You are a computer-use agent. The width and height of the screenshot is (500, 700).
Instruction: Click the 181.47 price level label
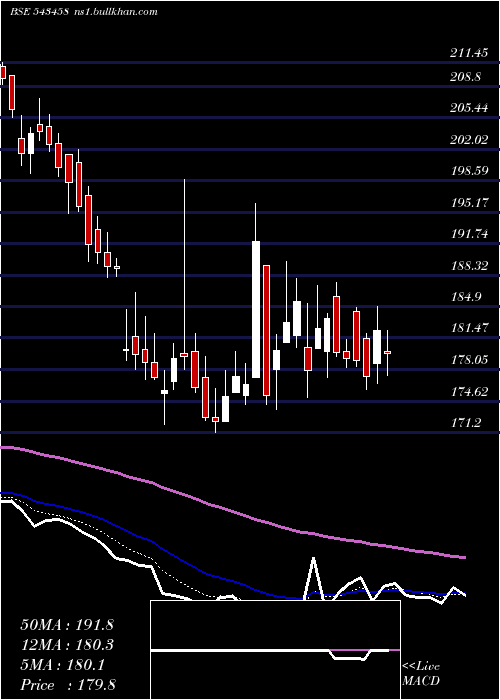point(469,328)
